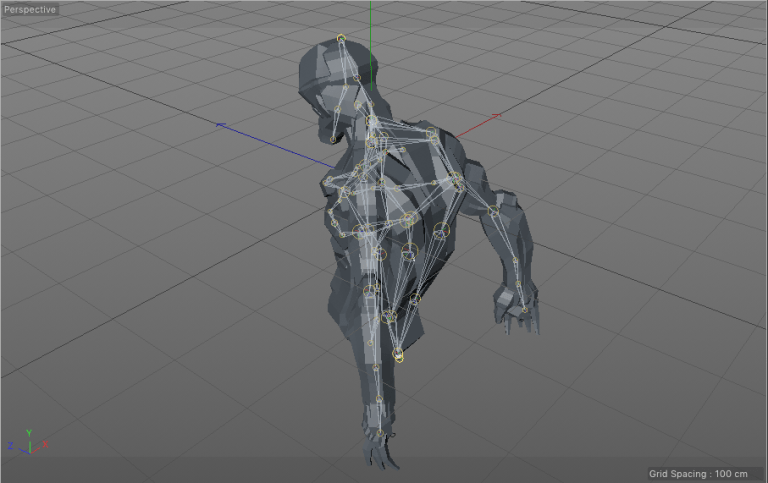
Task: Select the jaw joint below the face
Action: tap(333, 140)
